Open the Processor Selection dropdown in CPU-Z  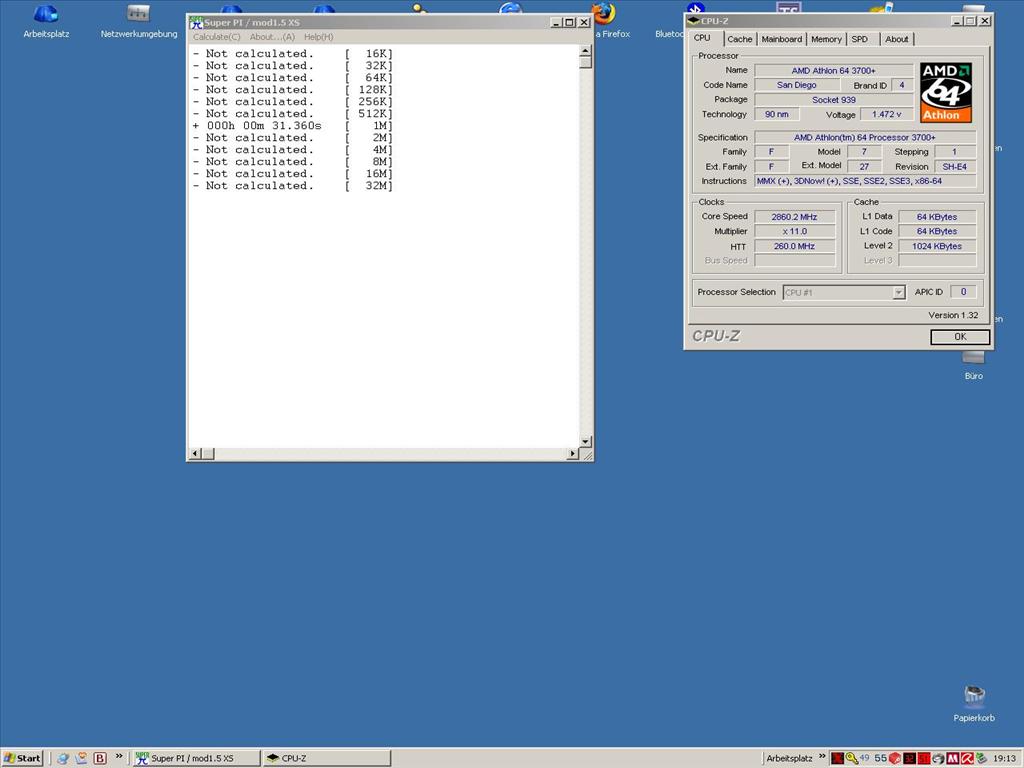tap(899, 293)
